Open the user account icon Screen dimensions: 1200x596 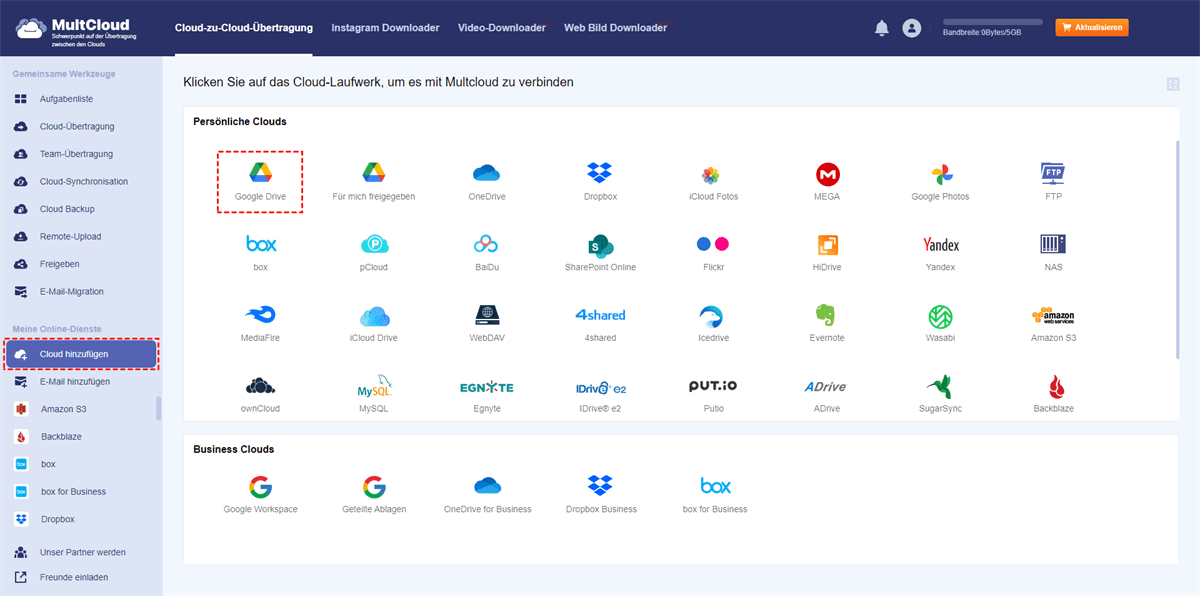911,27
